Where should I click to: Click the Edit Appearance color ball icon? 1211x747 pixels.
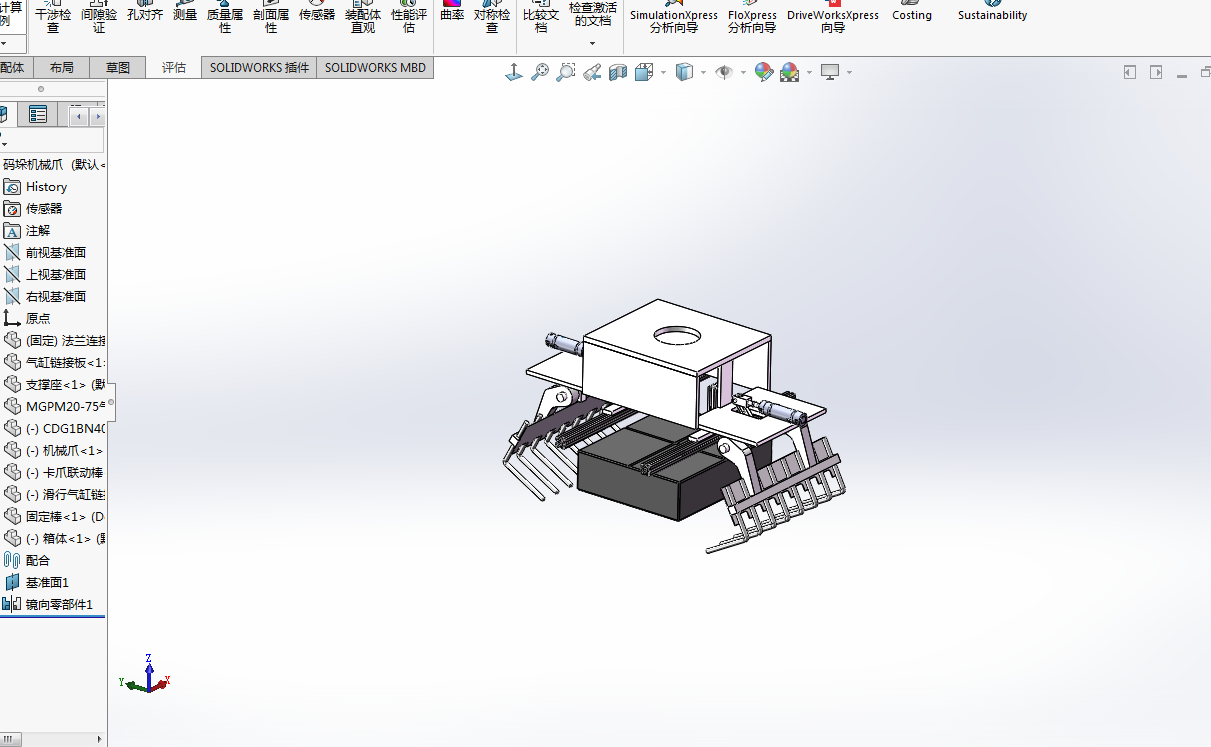coord(764,72)
